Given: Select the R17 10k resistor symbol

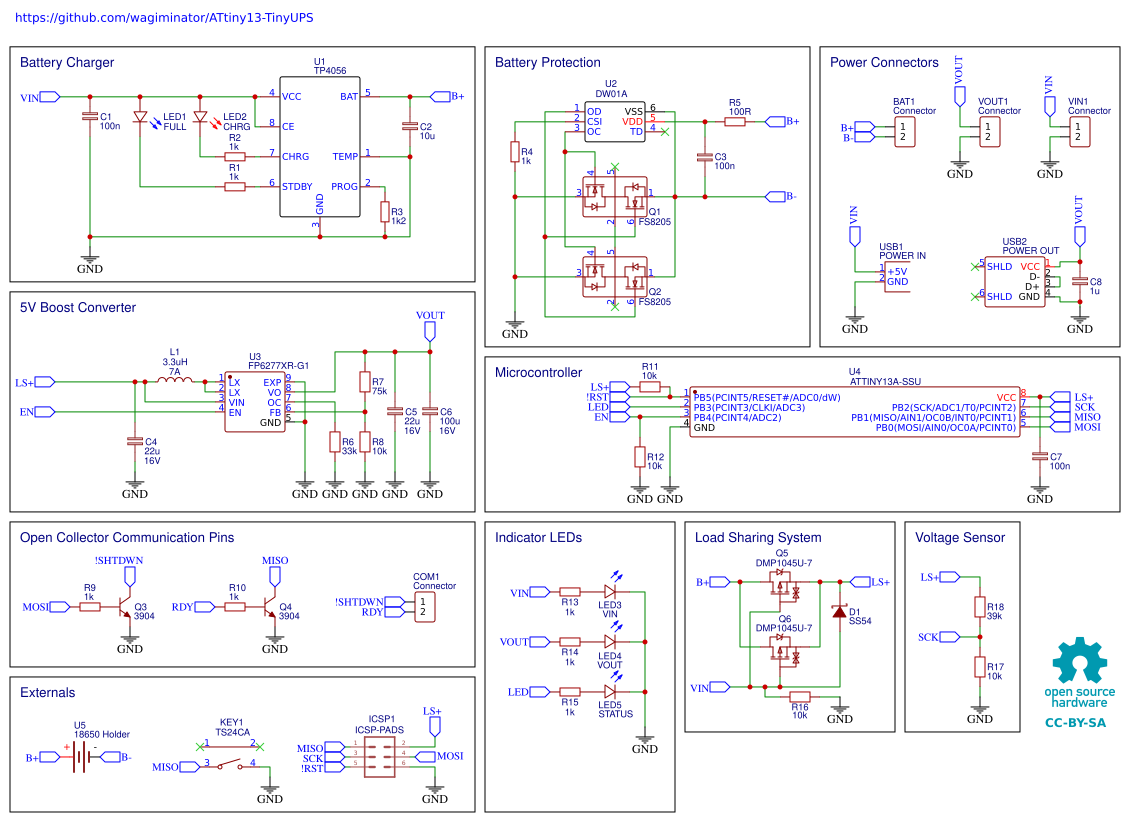Looking at the screenshot, I should point(979,667).
